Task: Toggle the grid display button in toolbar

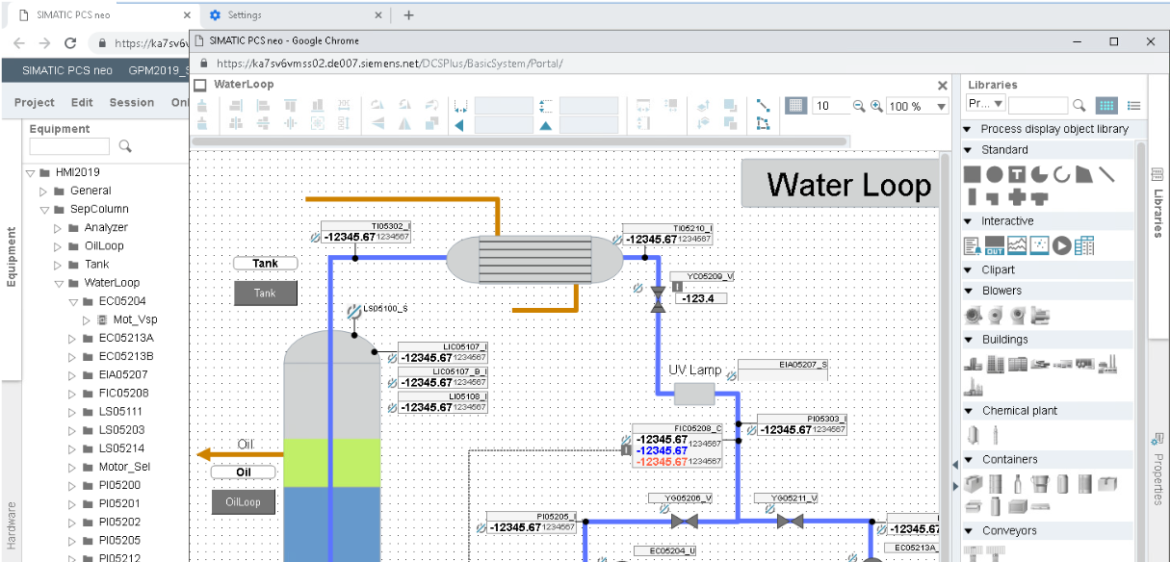Action: click(x=794, y=106)
